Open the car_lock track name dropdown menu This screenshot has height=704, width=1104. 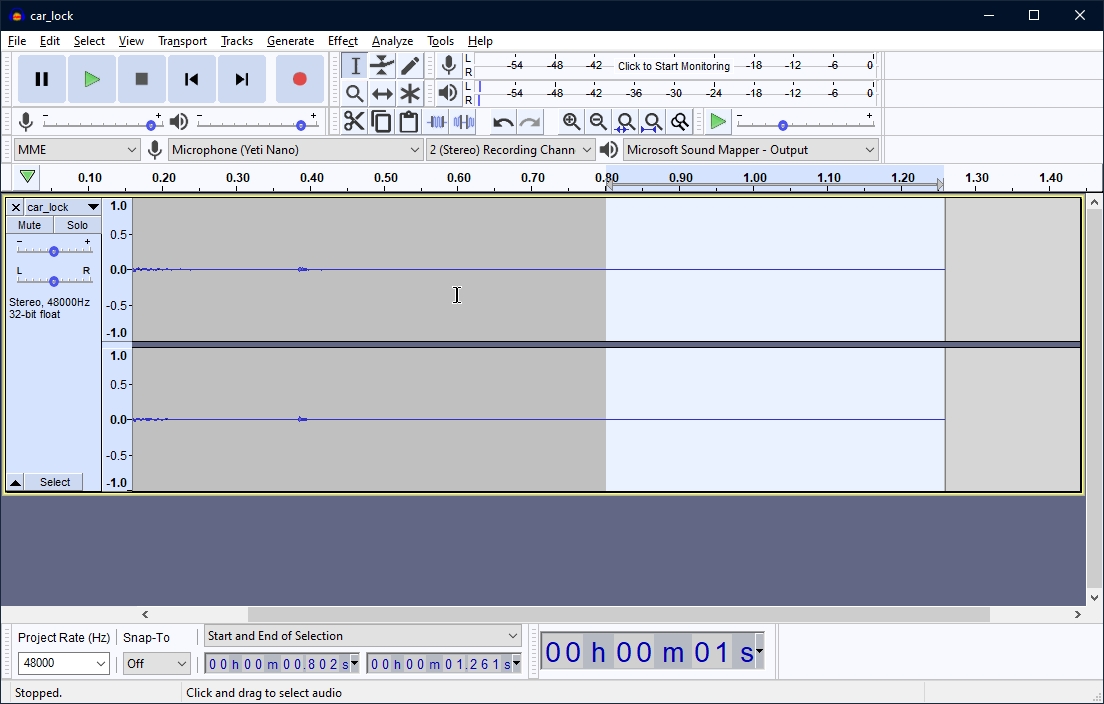point(93,207)
